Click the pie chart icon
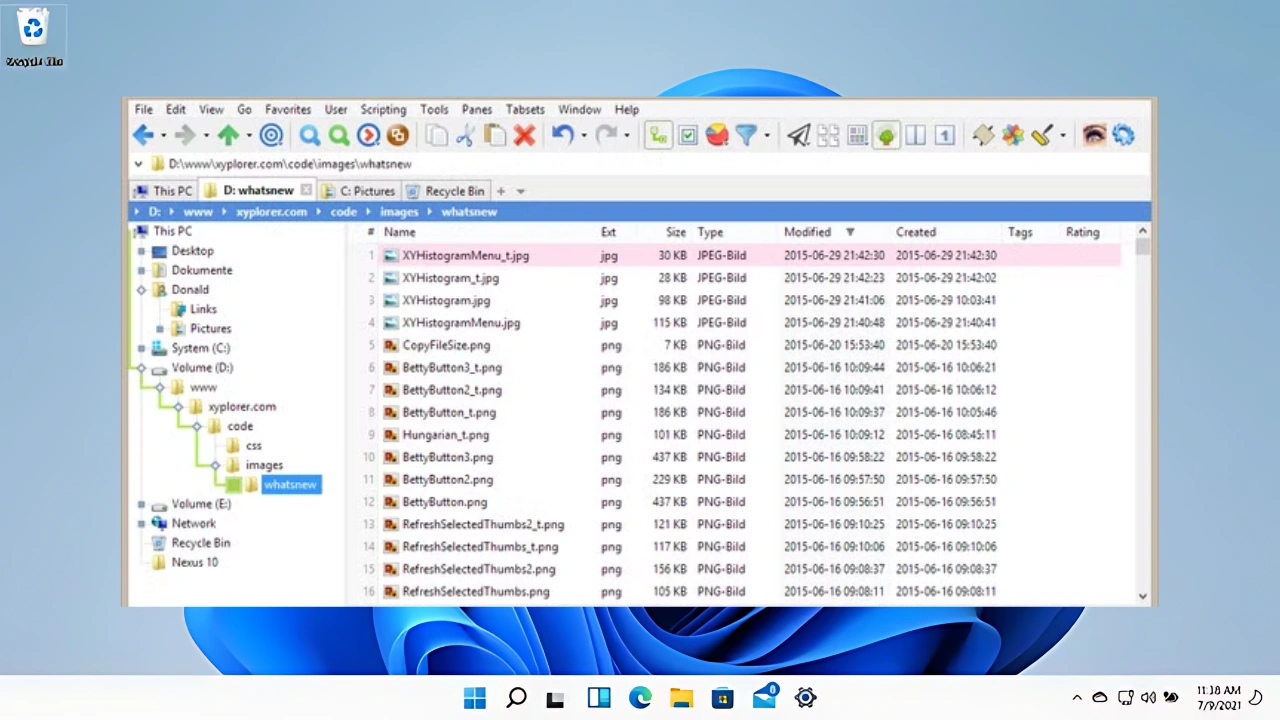1280x720 pixels. pyautogui.click(x=717, y=135)
